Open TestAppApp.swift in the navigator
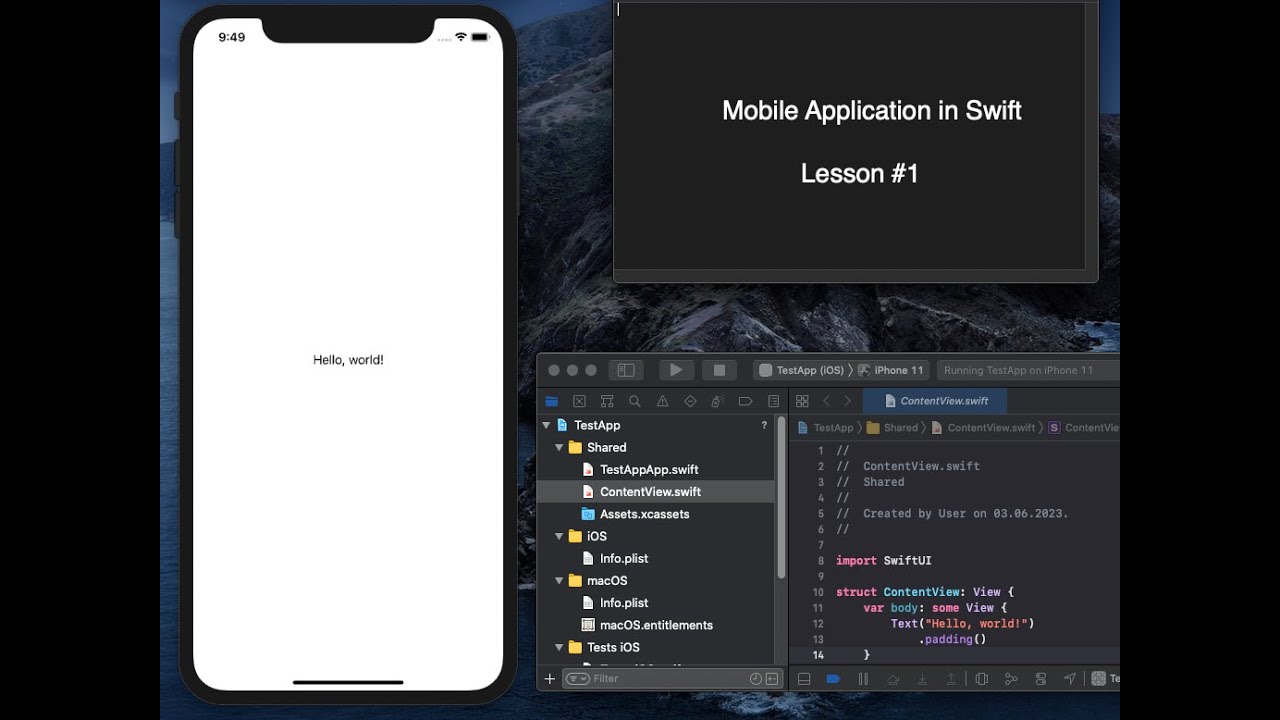The image size is (1280, 720). point(649,469)
